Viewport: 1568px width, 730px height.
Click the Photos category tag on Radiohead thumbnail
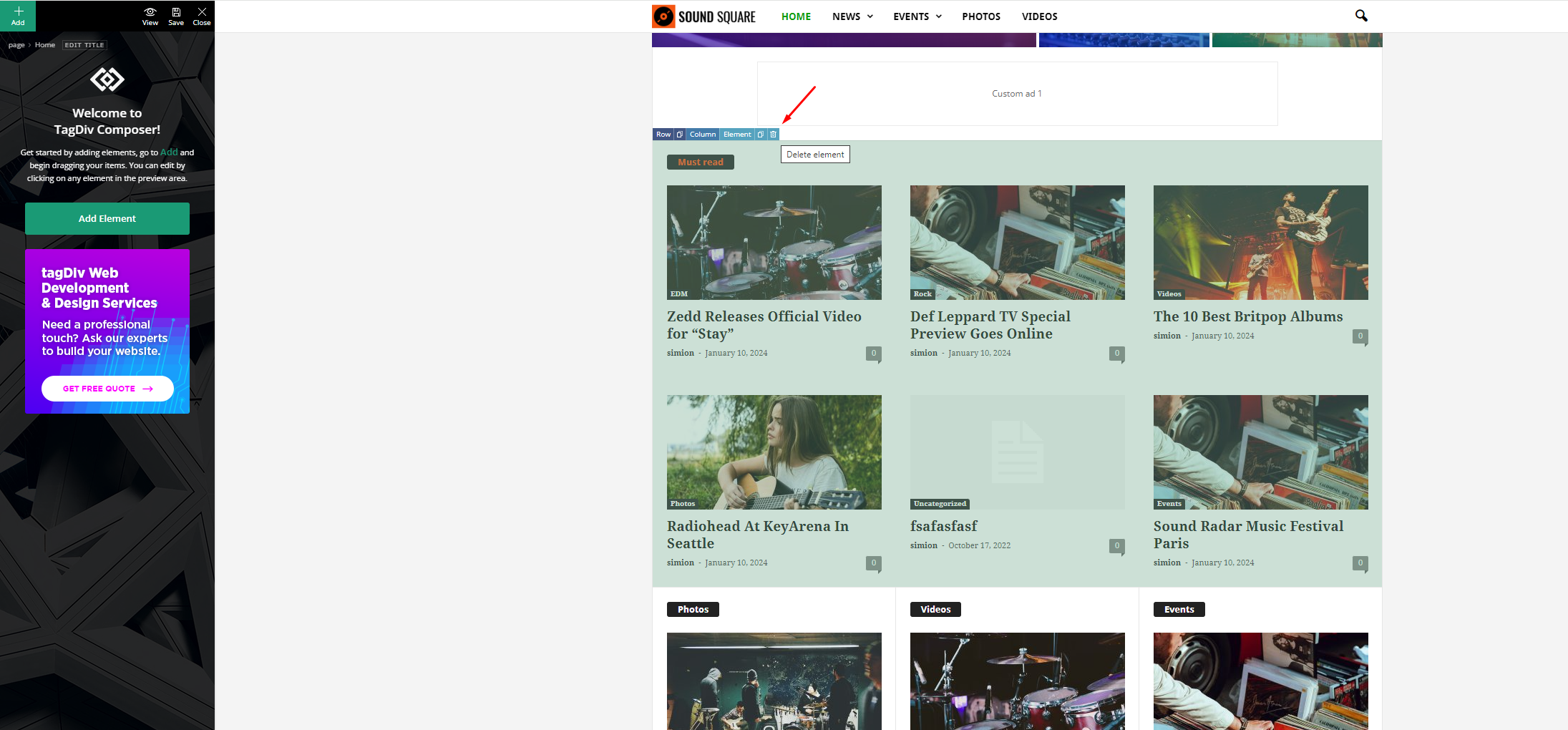[x=683, y=504]
